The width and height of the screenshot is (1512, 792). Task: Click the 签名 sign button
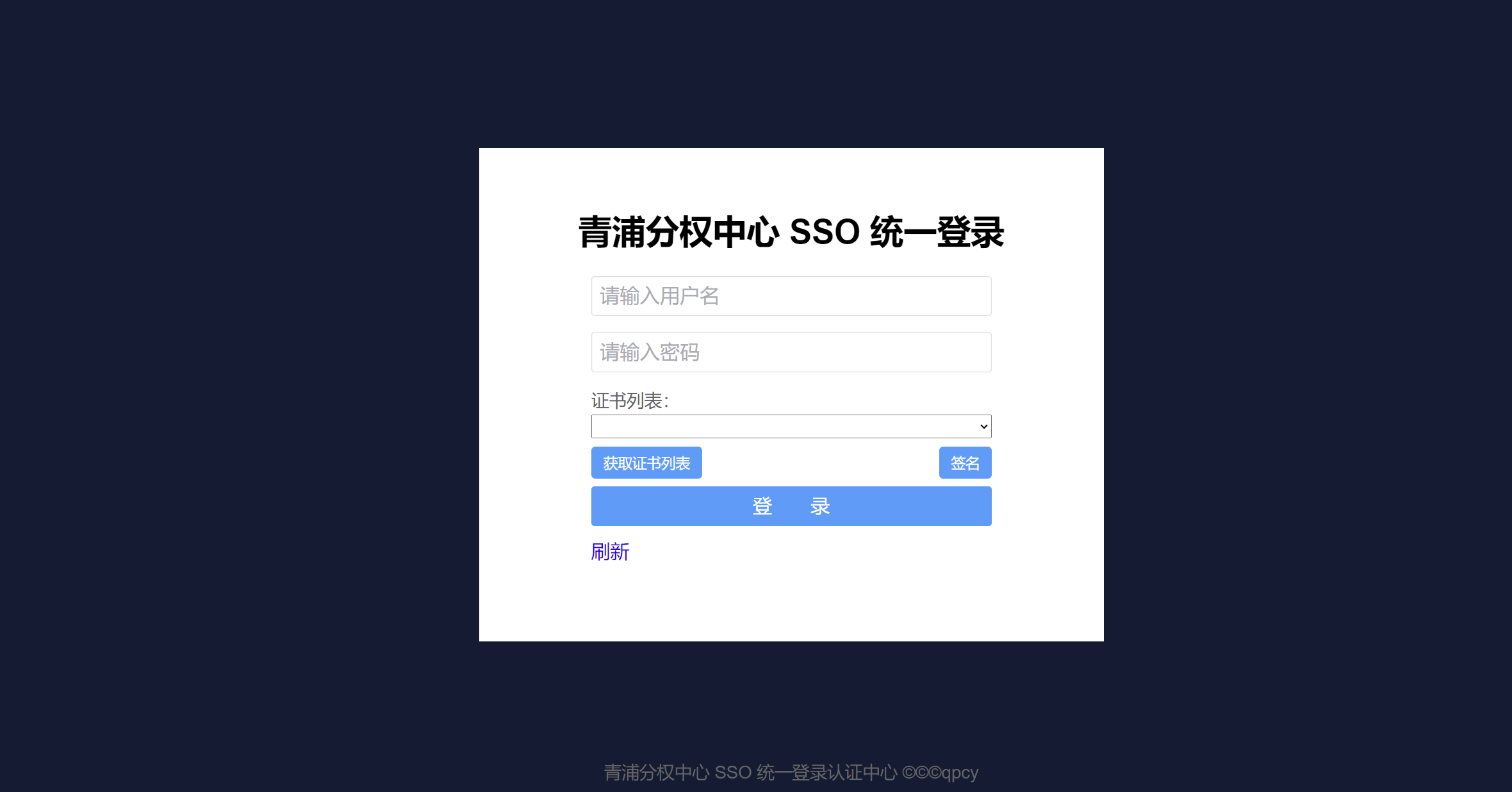(x=965, y=463)
